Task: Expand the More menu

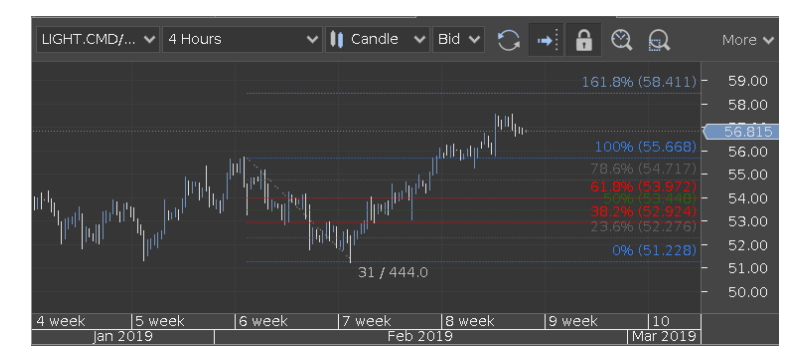Action: click(x=747, y=40)
